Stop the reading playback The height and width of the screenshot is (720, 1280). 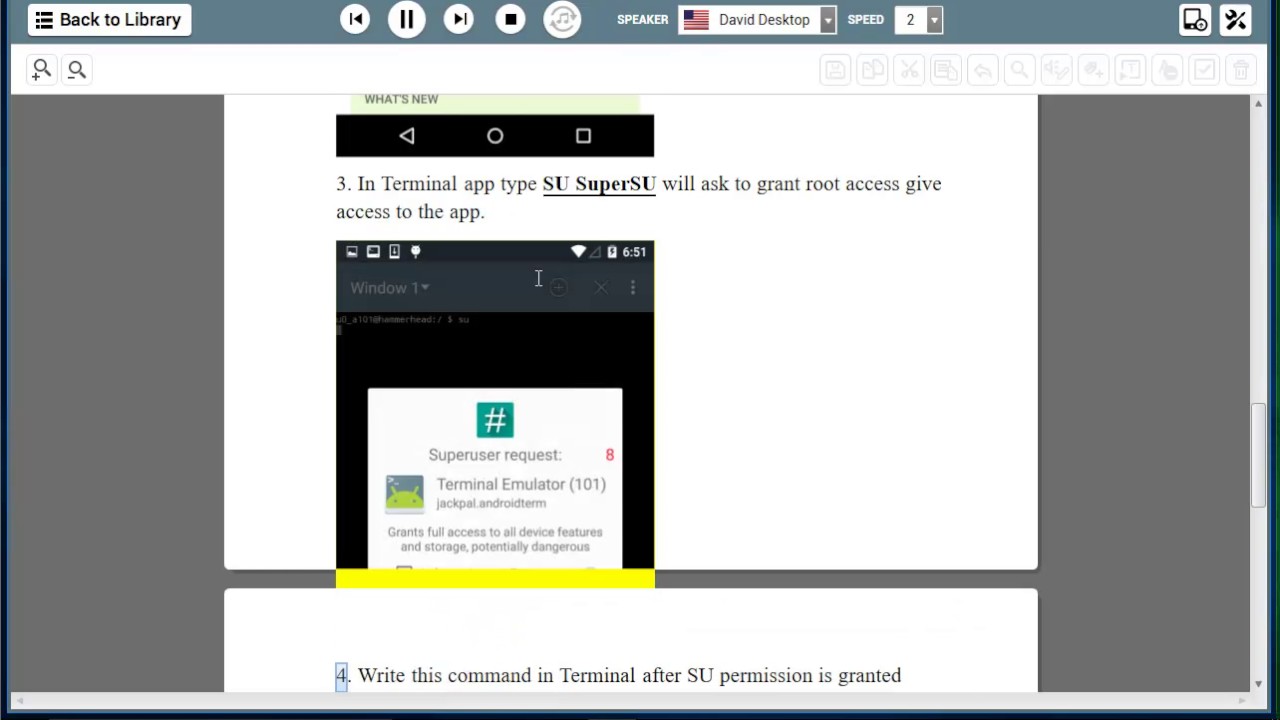(x=511, y=19)
